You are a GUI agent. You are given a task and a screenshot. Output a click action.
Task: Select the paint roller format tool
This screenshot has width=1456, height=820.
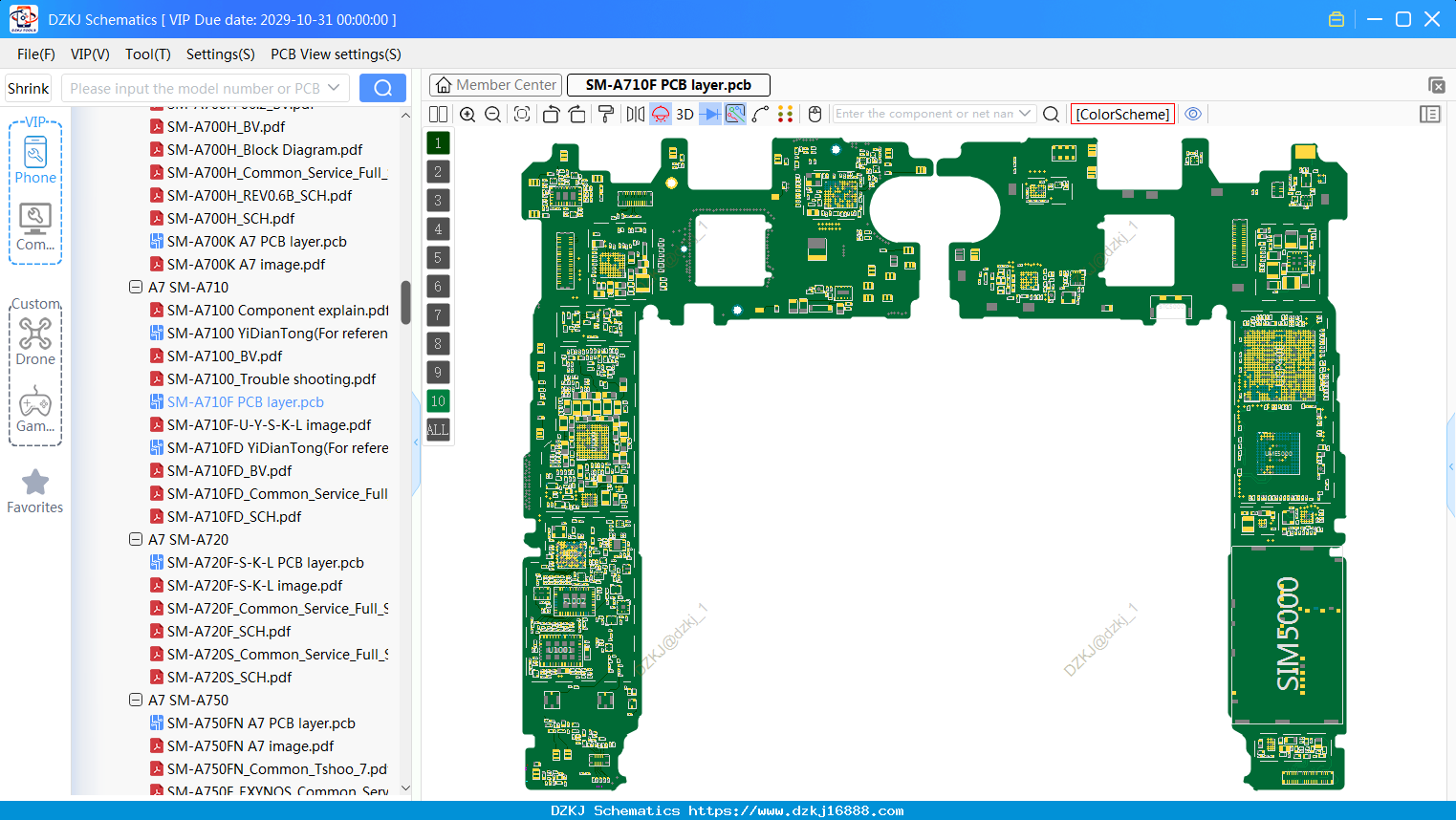605,114
